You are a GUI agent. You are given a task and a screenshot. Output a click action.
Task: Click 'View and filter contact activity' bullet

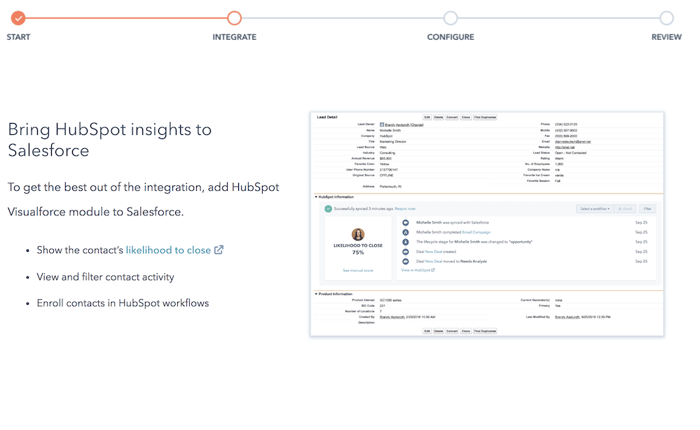(105, 277)
